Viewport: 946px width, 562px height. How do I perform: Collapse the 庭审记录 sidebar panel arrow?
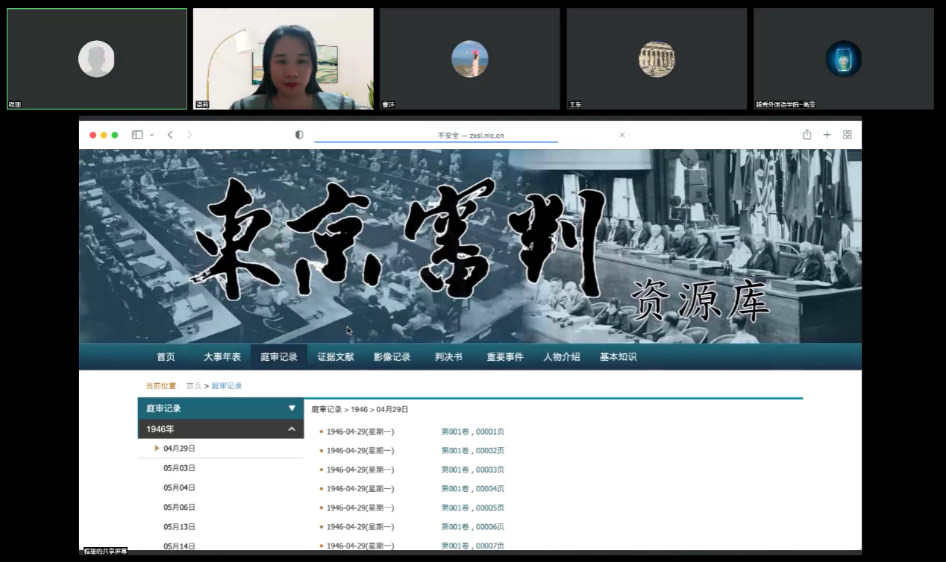pyautogui.click(x=292, y=408)
